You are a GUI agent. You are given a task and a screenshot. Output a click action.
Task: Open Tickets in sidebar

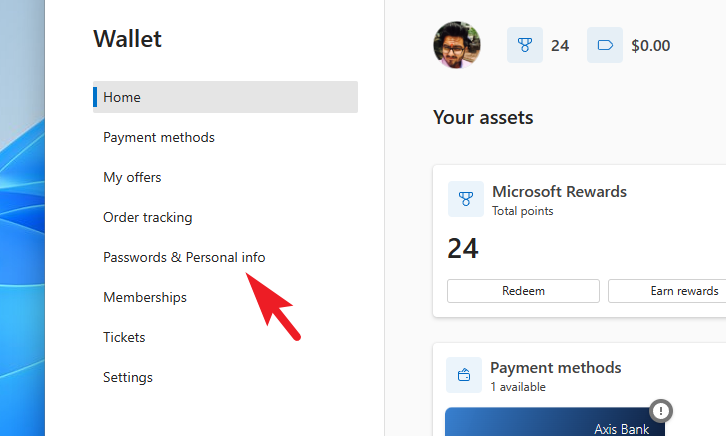click(124, 337)
